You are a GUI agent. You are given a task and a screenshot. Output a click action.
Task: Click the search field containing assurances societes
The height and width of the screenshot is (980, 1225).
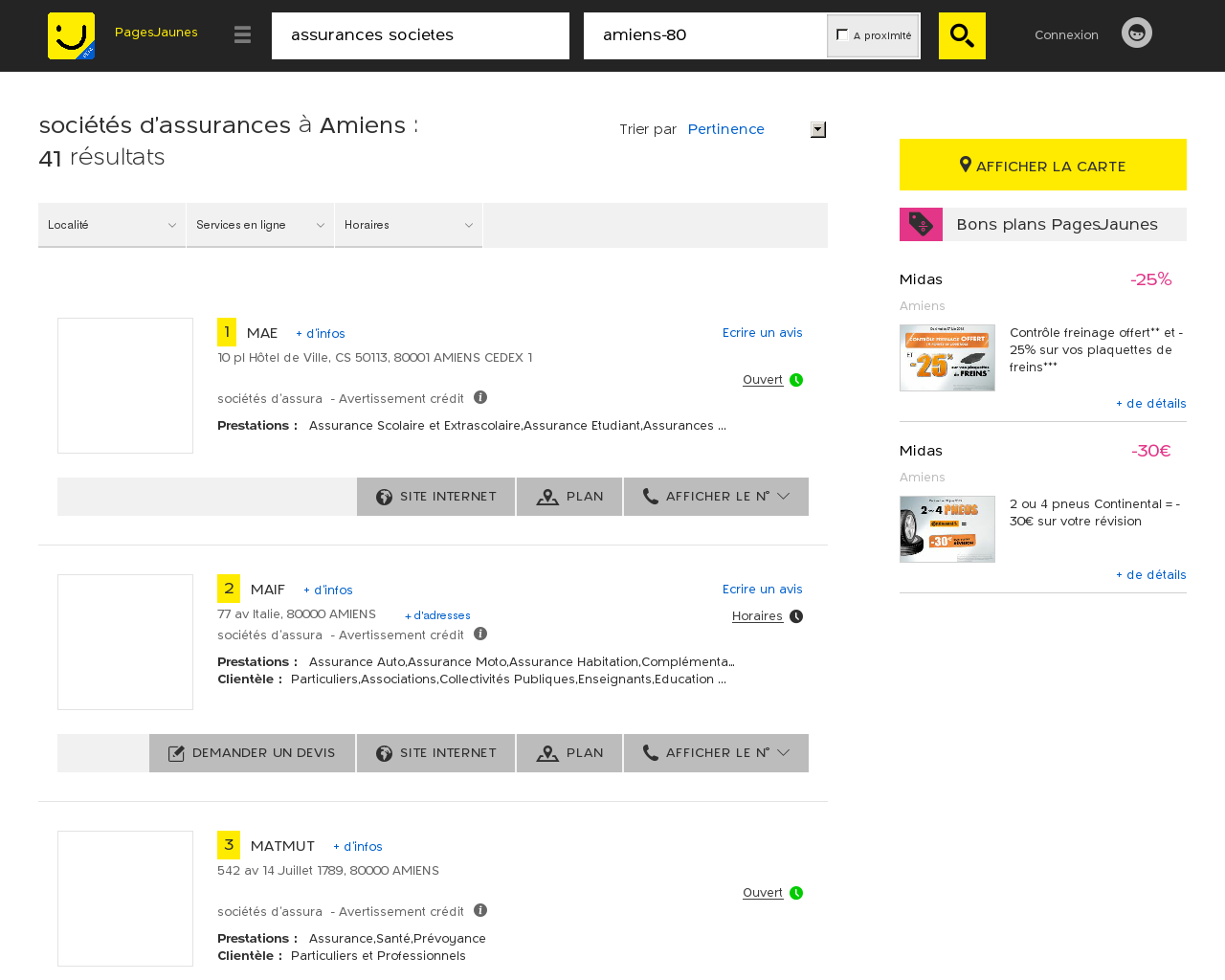[420, 35]
